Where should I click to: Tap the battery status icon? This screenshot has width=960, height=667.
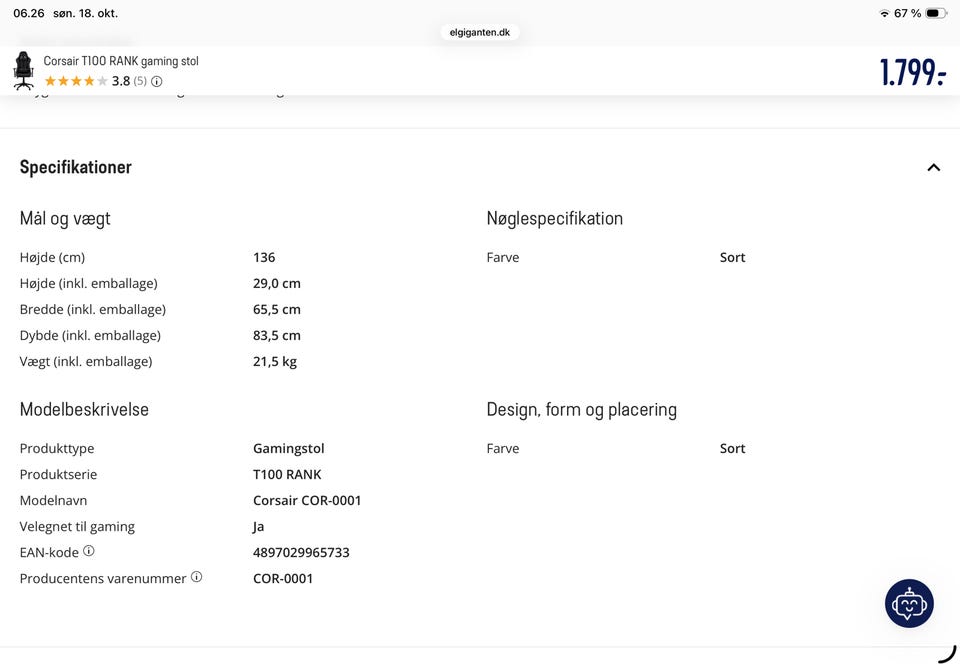coord(936,13)
